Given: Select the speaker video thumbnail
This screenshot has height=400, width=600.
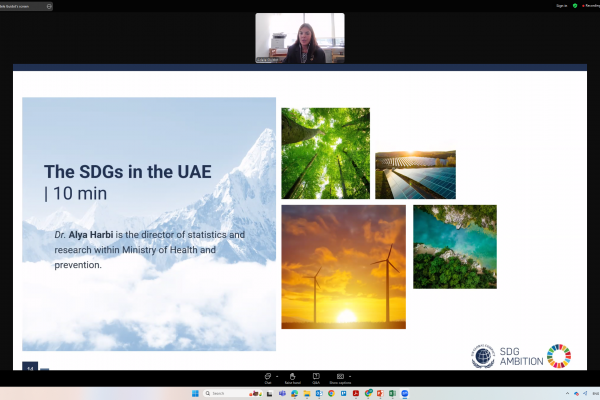Looking at the screenshot, I should coord(300,38).
